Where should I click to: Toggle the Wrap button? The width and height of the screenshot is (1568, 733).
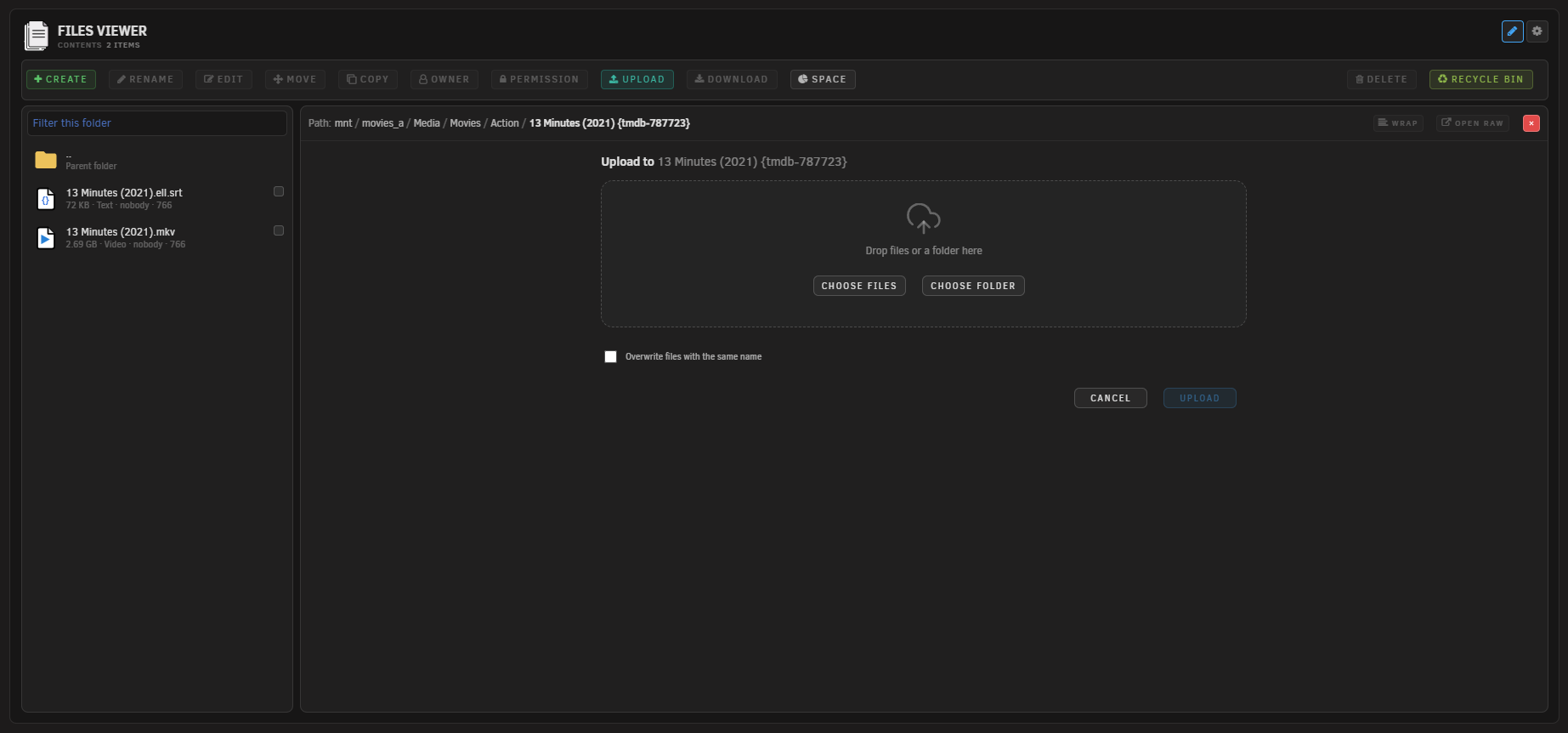coord(1398,123)
